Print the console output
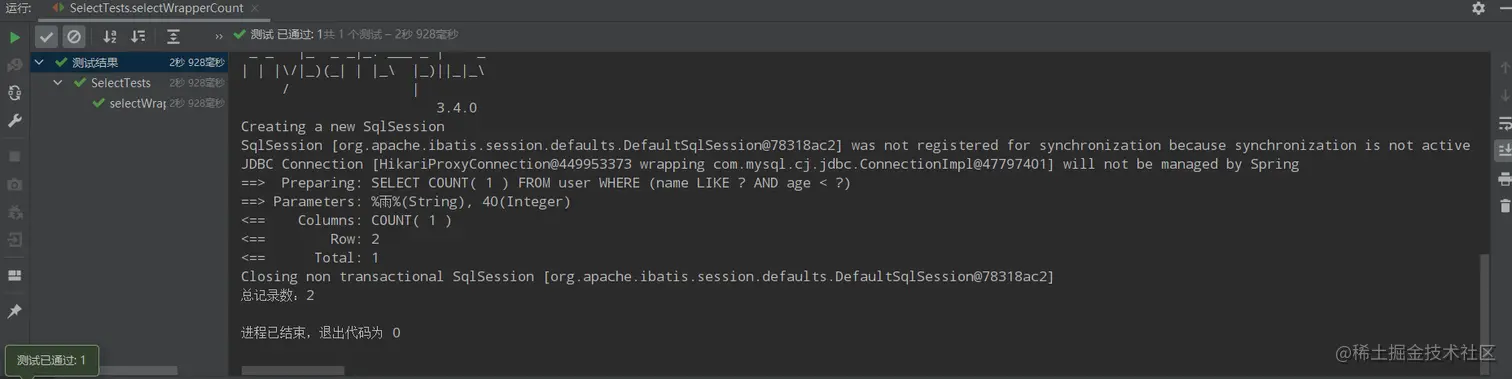 click(1504, 179)
